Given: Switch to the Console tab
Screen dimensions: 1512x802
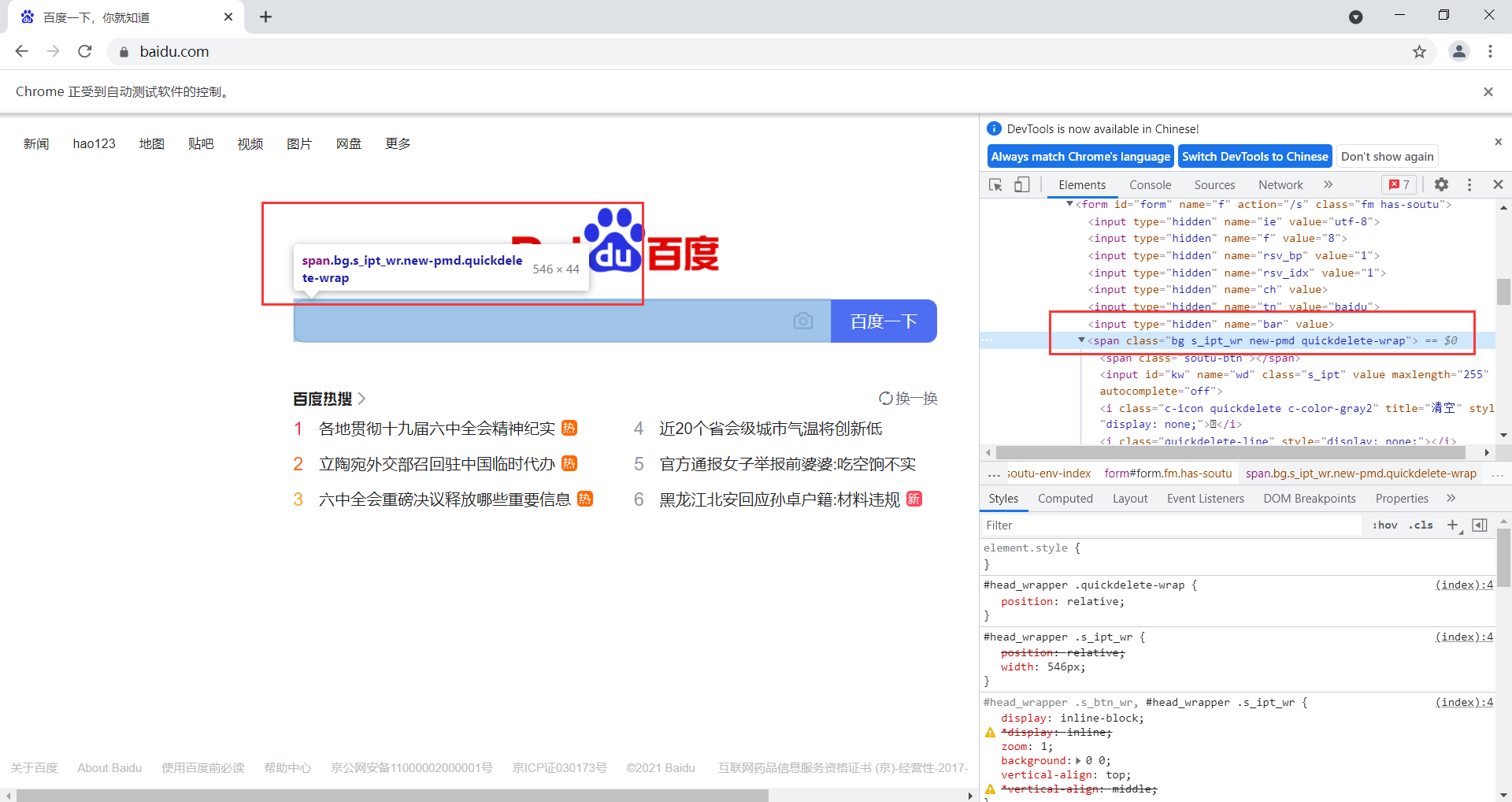Looking at the screenshot, I should (x=1150, y=184).
